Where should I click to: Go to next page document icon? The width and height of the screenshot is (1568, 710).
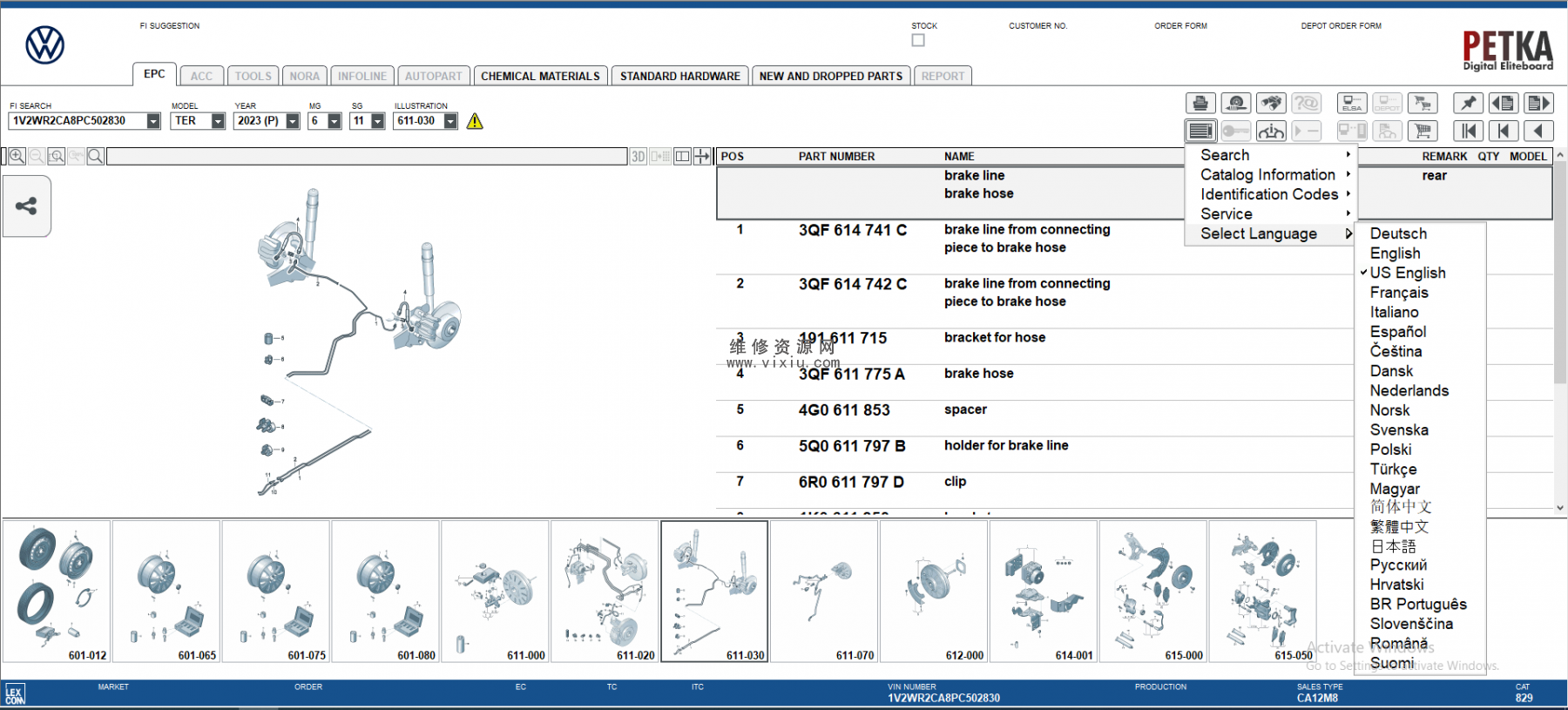click(1538, 104)
